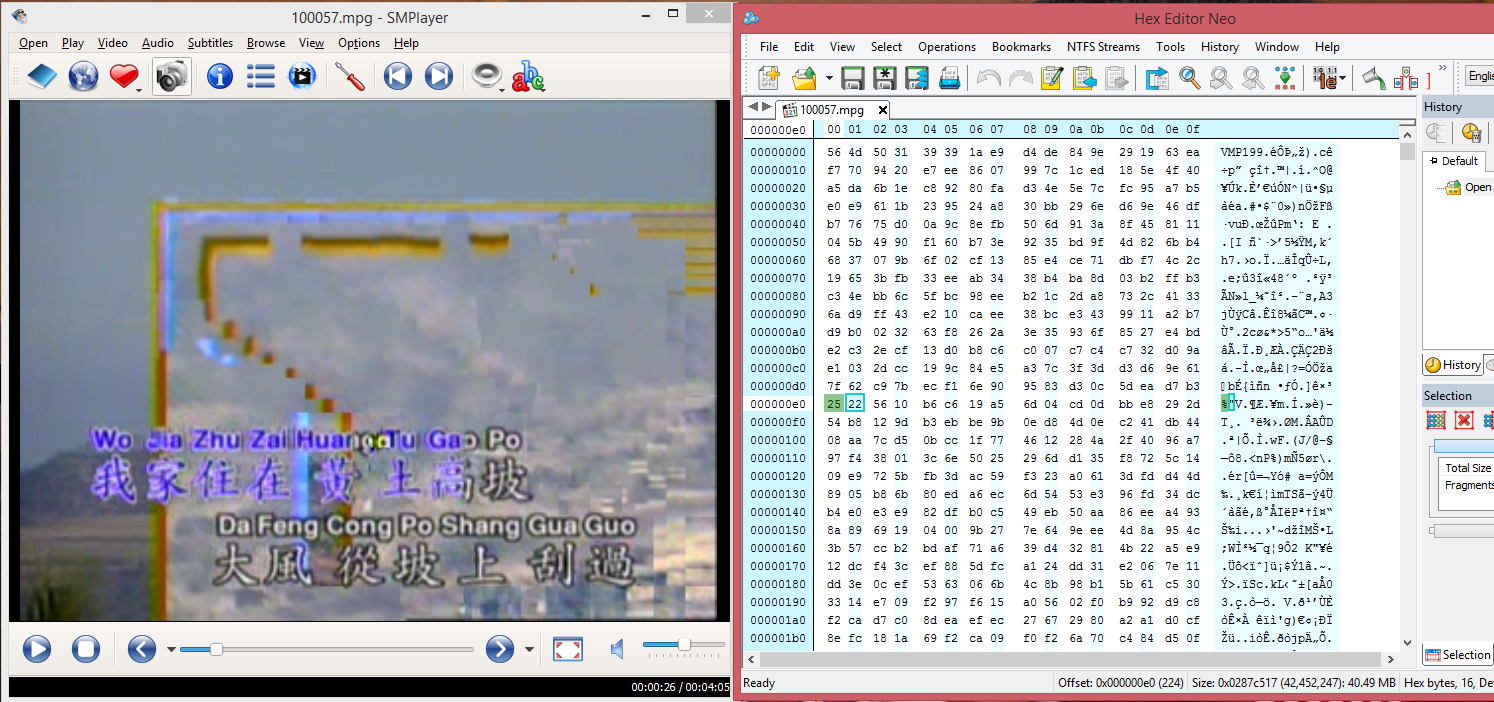
Task: Click the audio speaker icon in SMPlayer toolbar
Action: pos(486,76)
